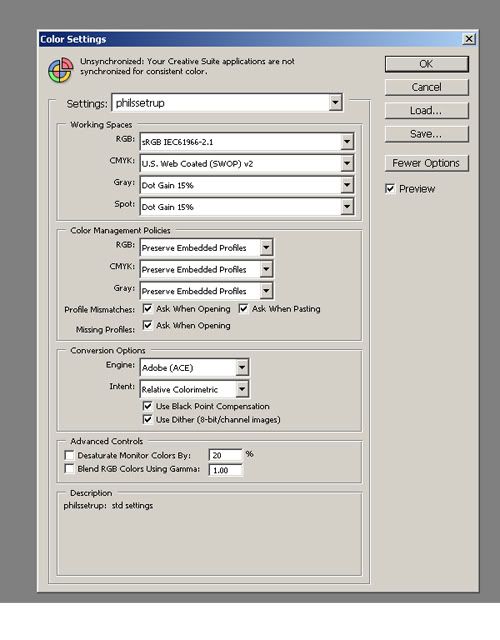Click the Load... button

coord(427,111)
